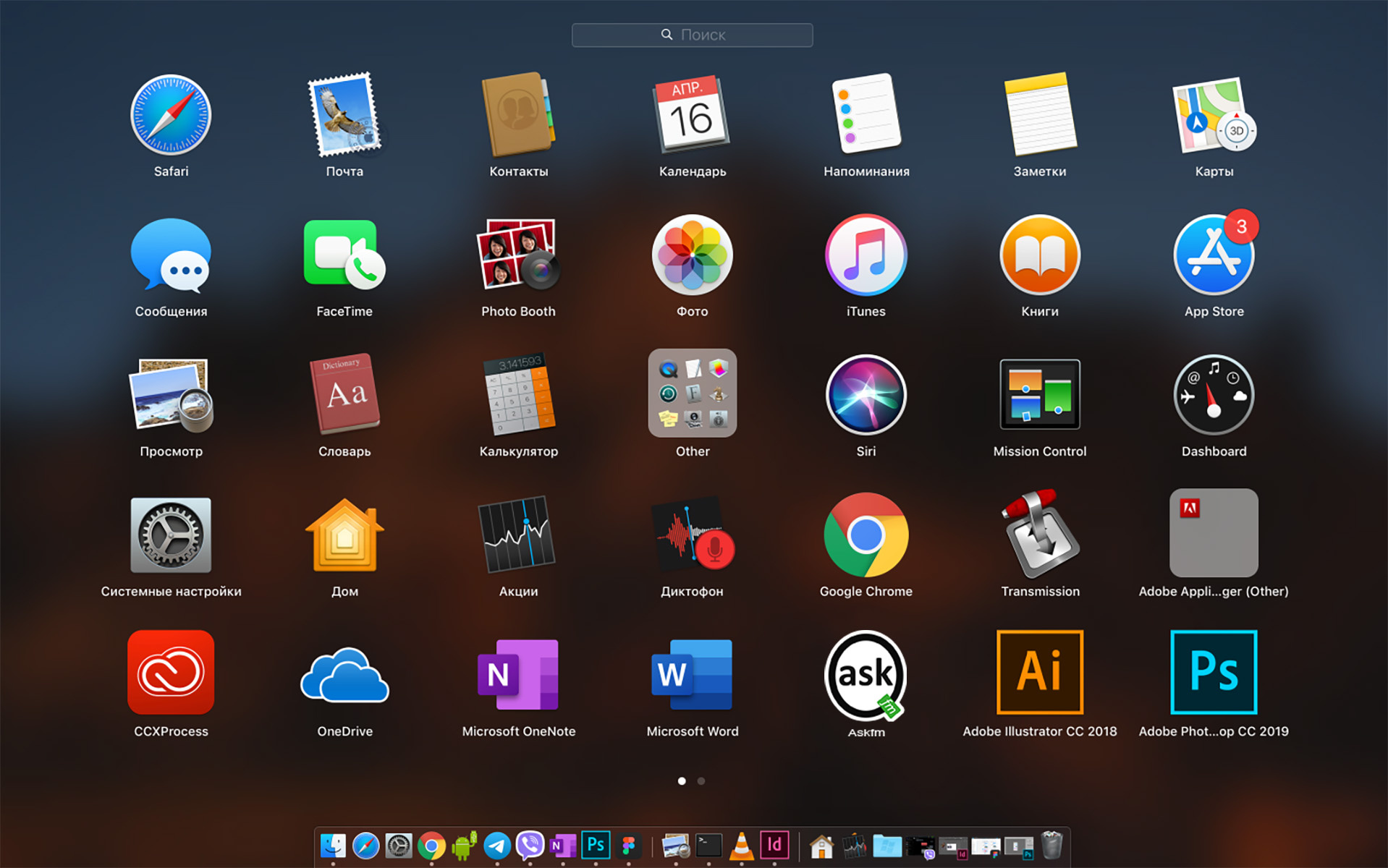
Task: Open Preview in the Dock
Action: click(676, 846)
